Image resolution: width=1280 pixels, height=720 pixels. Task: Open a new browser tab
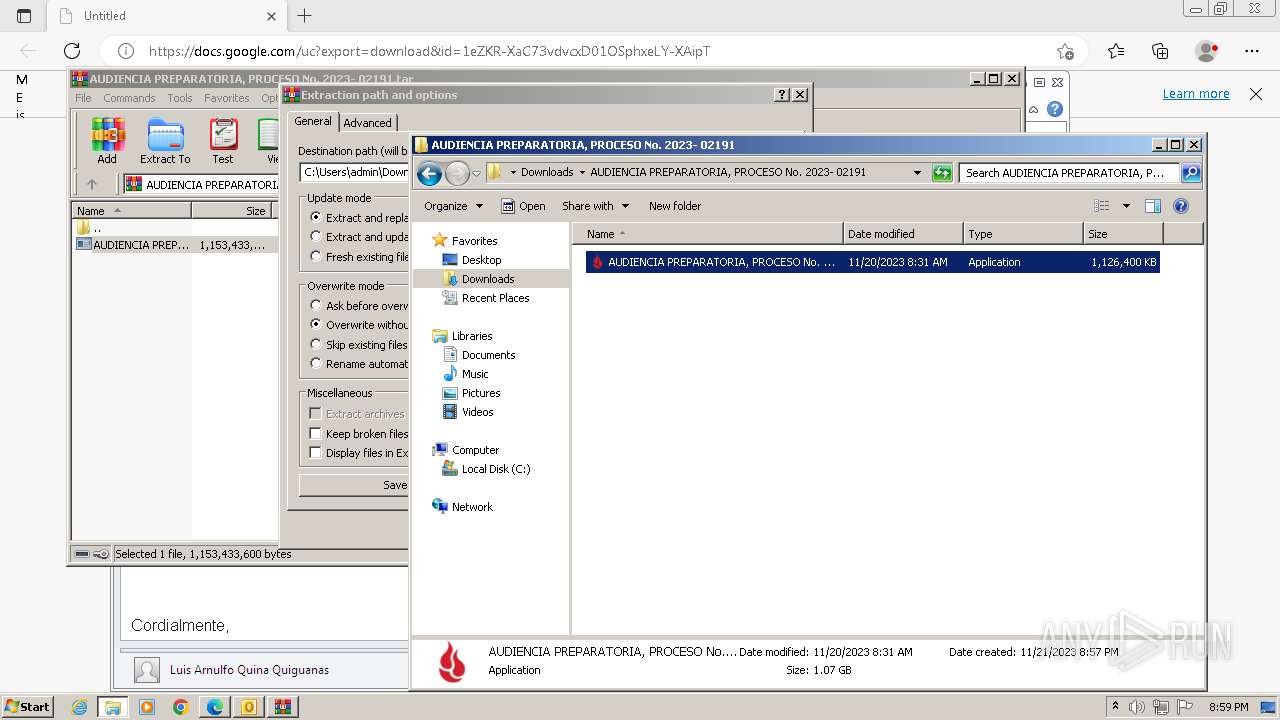pos(305,16)
